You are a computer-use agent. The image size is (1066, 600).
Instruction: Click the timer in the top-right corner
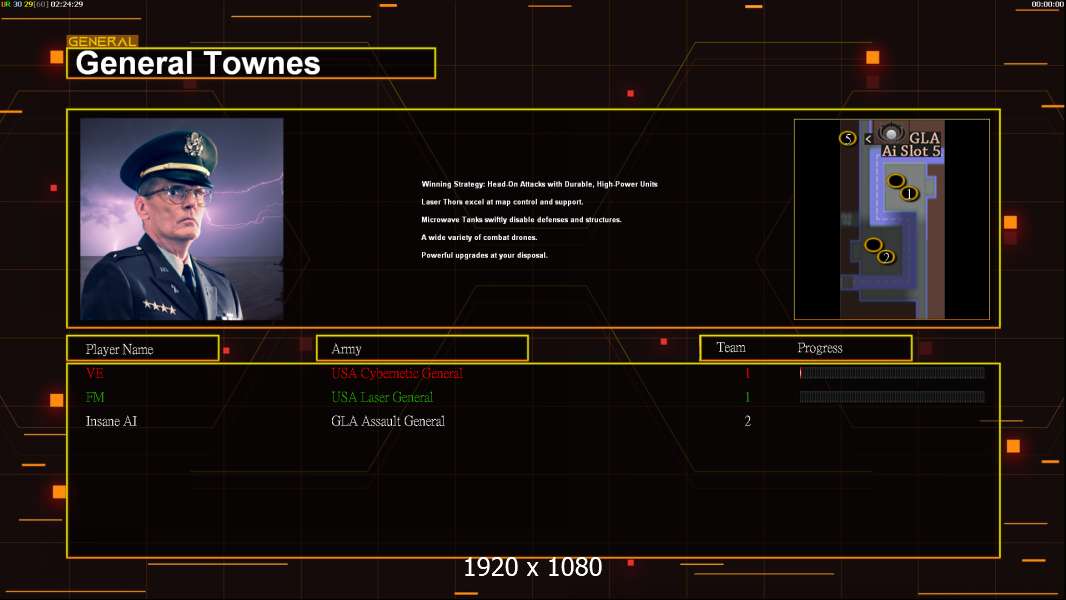[x=1047, y=4]
